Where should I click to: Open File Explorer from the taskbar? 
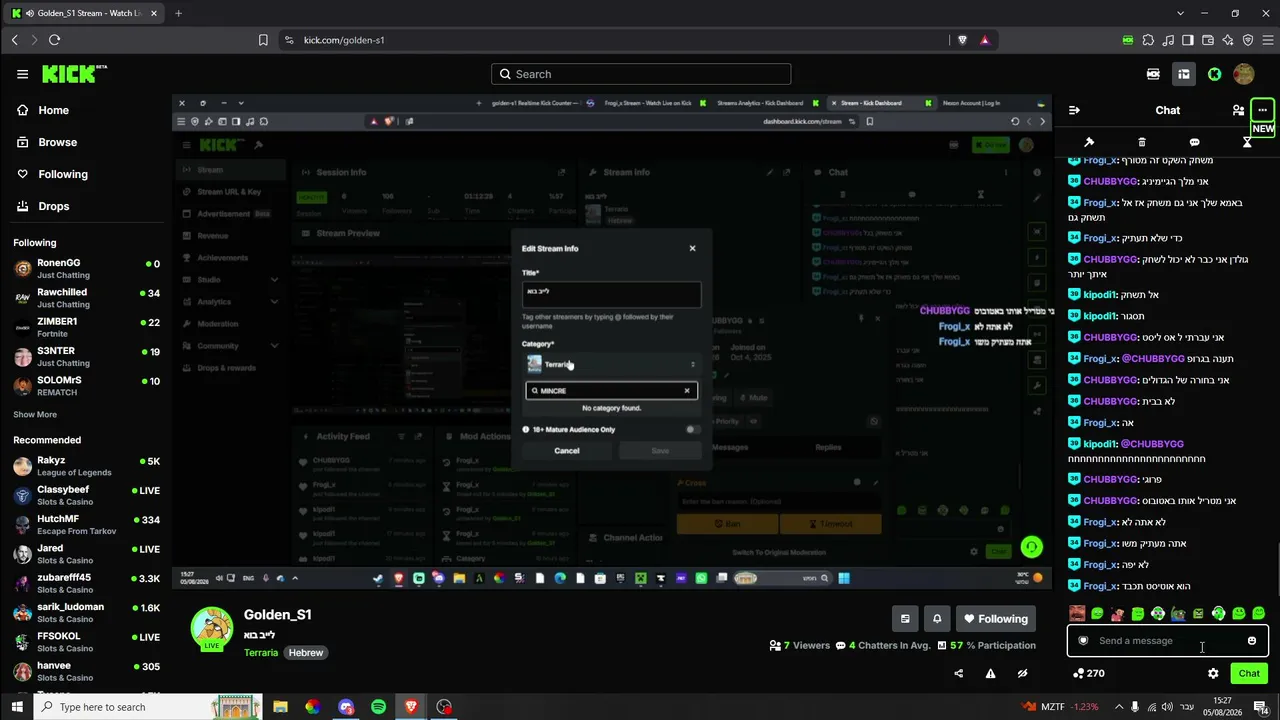pyautogui.click(x=280, y=707)
